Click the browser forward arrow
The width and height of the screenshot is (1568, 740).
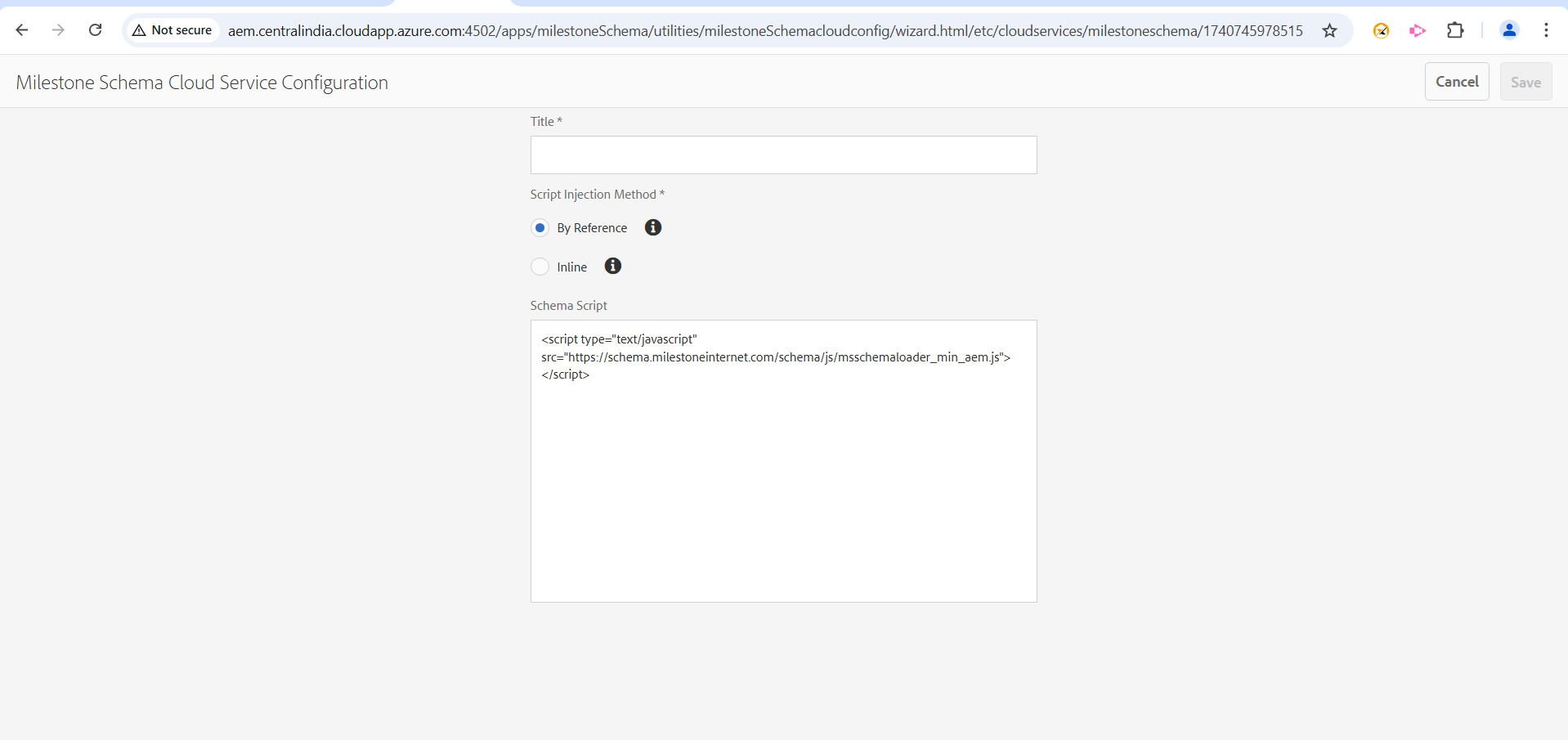coord(58,30)
